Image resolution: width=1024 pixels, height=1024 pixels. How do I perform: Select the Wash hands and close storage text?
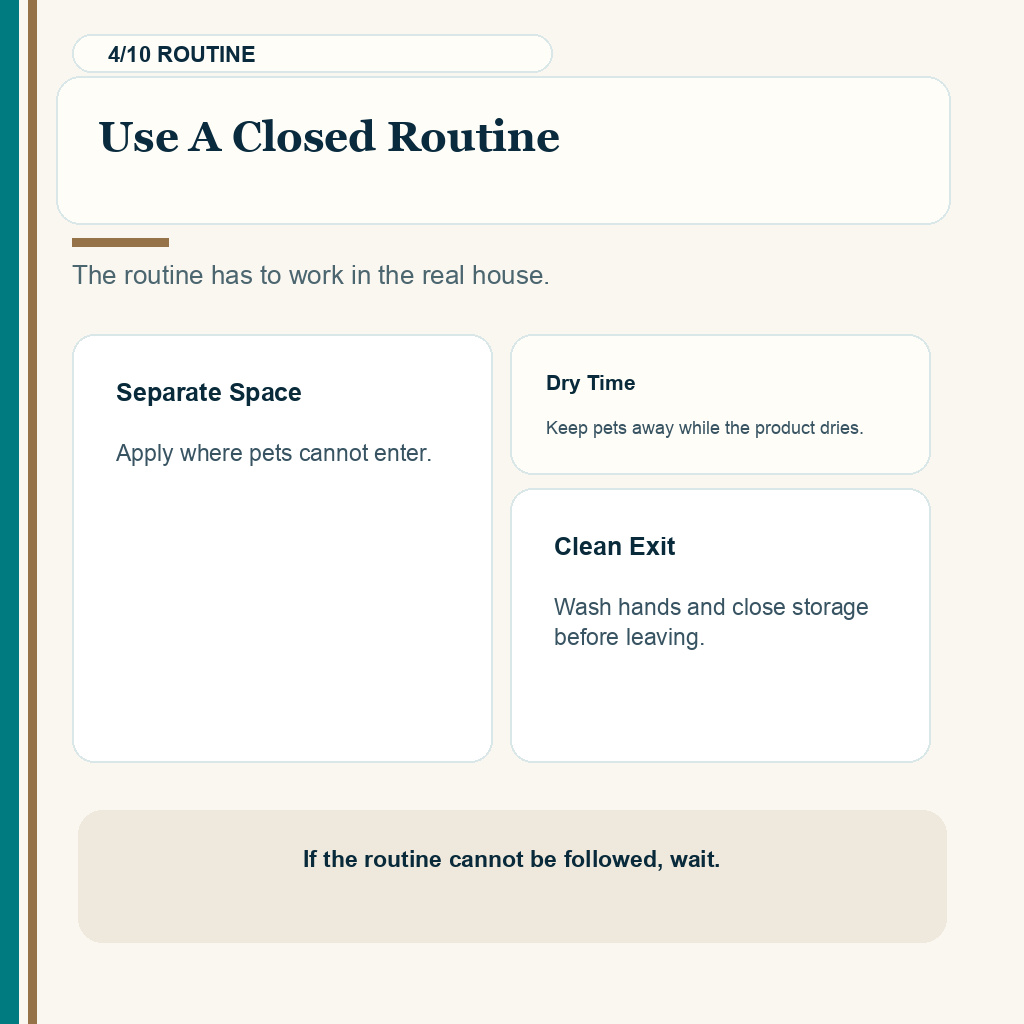tap(711, 622)
